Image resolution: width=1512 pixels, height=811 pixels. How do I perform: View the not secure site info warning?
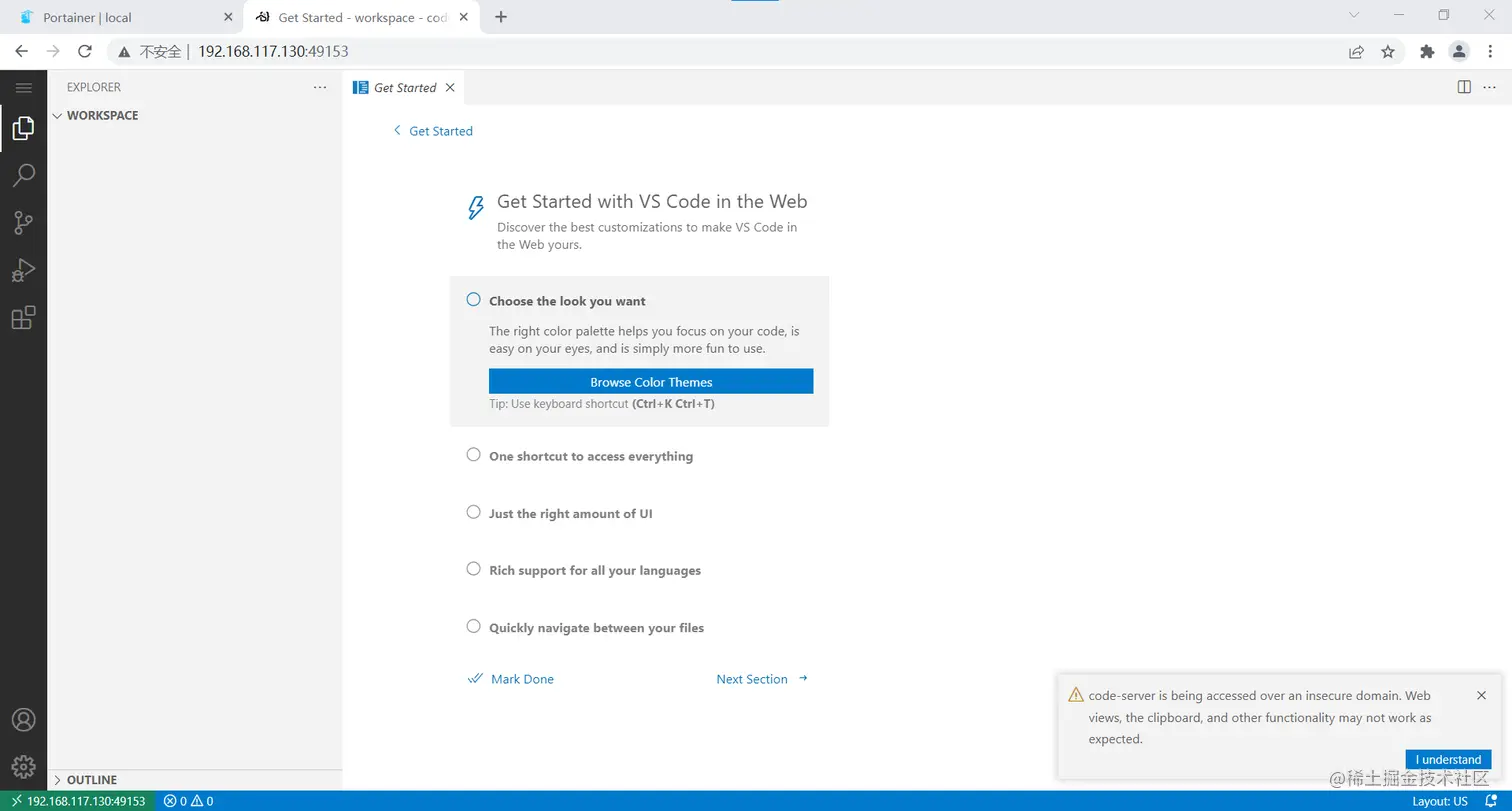[x=151, y=51]
